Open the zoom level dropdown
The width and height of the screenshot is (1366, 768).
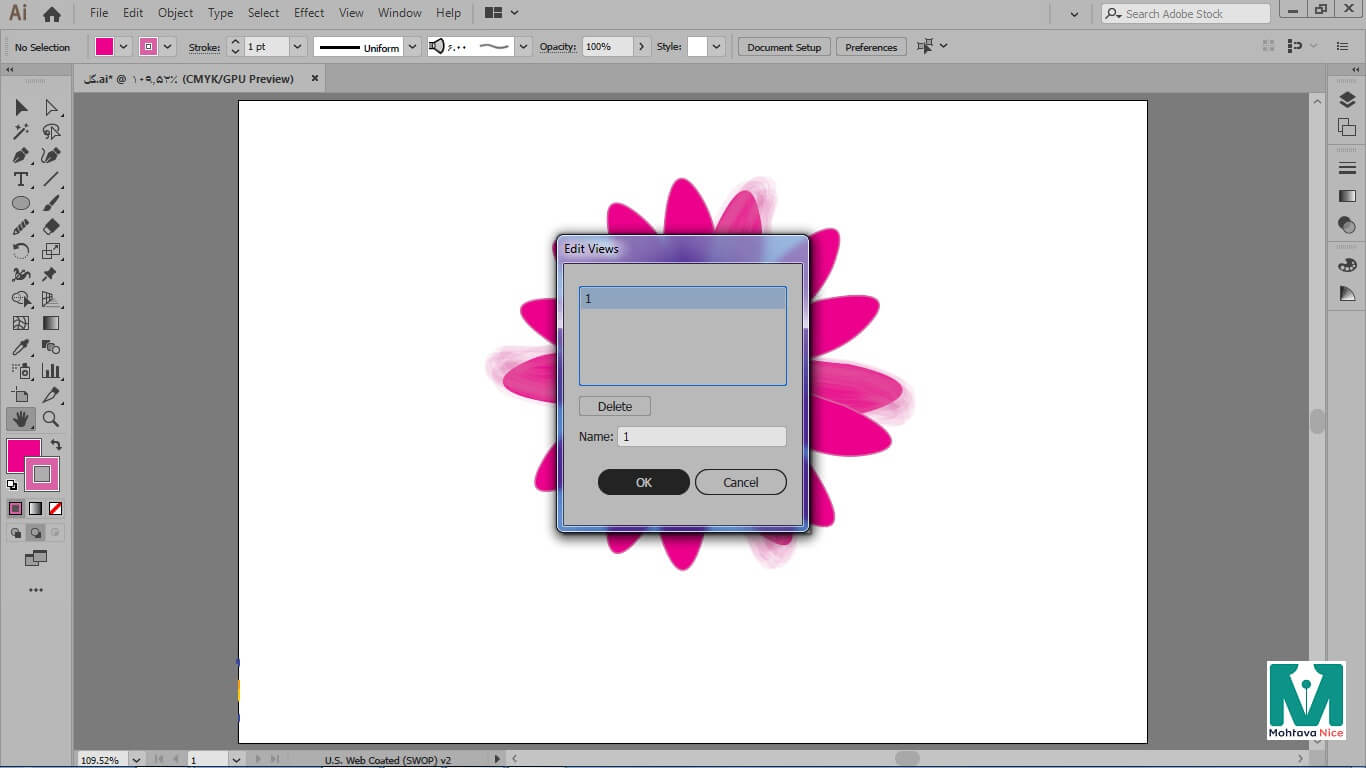coord(136,760)
